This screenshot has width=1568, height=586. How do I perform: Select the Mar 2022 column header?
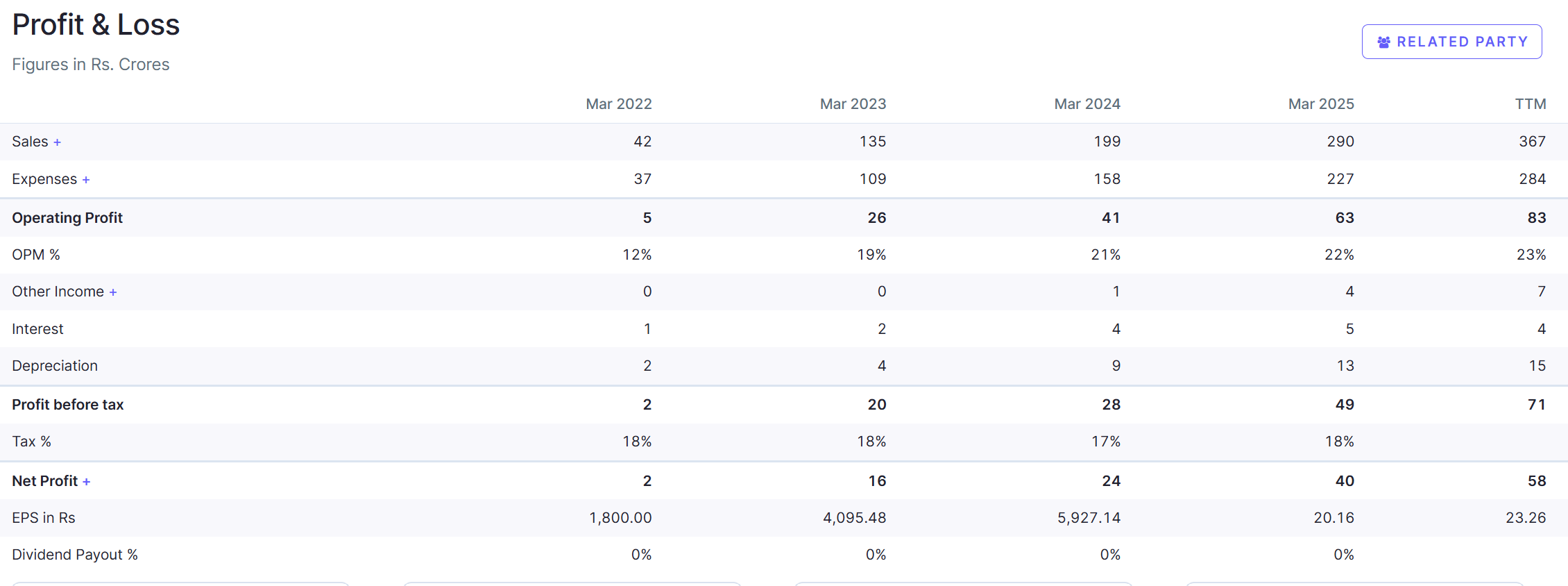point(618,104)
